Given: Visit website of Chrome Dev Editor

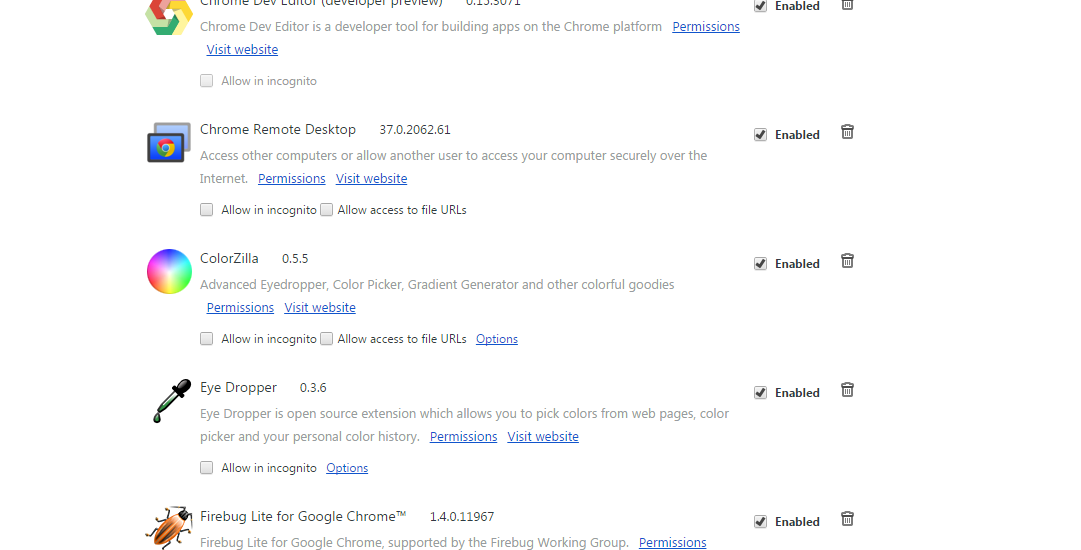Looking at the screenshot, I should coord(242,50).
